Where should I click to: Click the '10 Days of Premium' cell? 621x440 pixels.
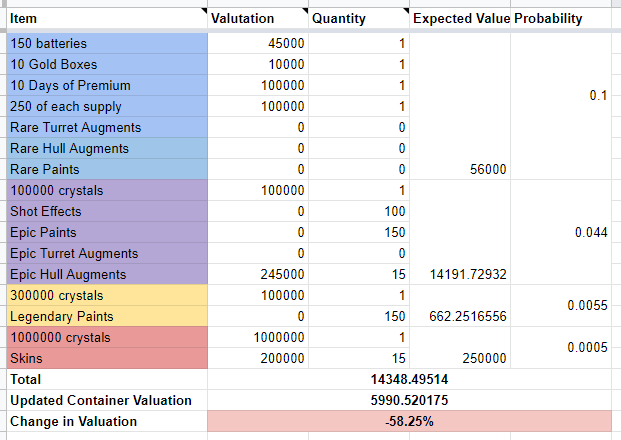pos(106,86)
